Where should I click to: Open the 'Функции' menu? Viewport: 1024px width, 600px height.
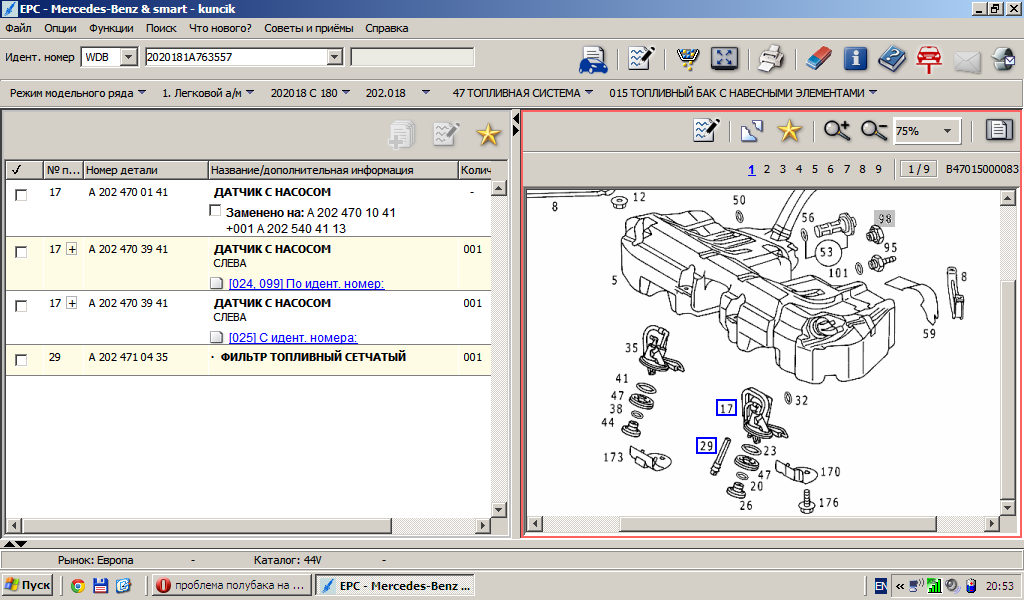click(111, 28)
